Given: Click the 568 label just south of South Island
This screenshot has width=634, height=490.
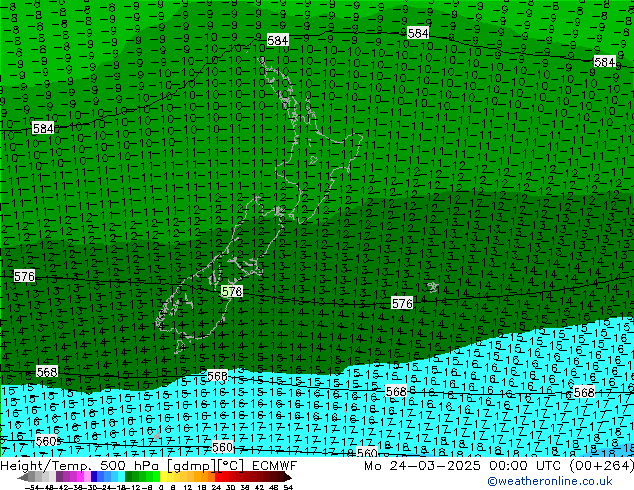Looking at the screenshot, I should tap(217, 376).
